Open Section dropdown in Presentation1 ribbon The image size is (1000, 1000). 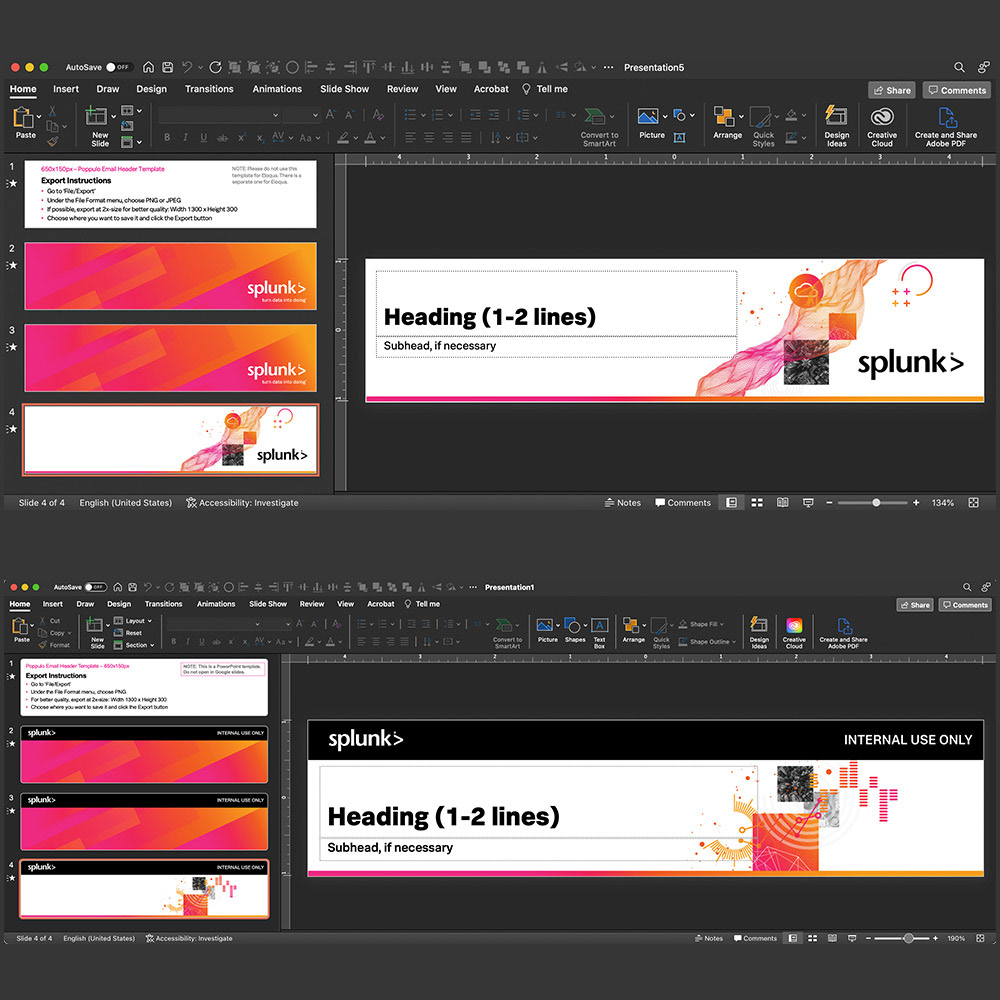(x=134, y=645)
